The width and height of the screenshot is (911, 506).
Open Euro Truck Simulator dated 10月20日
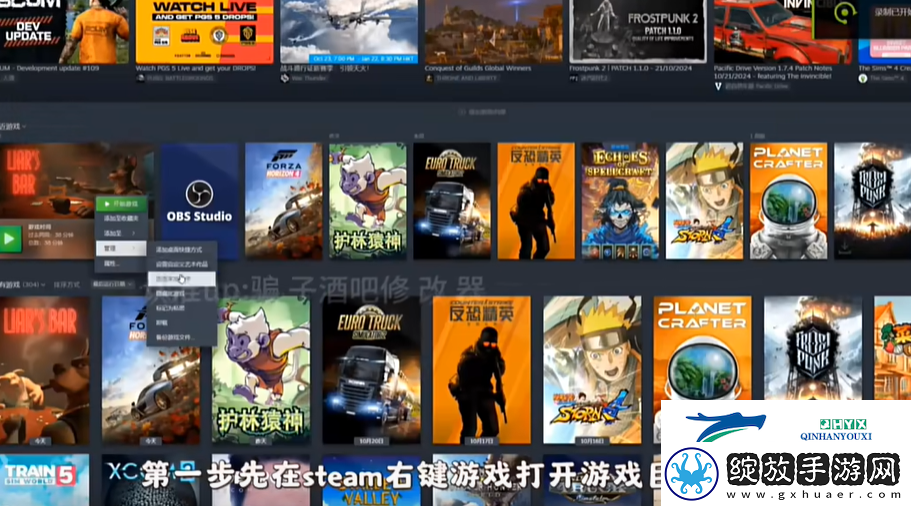[371, 371]
